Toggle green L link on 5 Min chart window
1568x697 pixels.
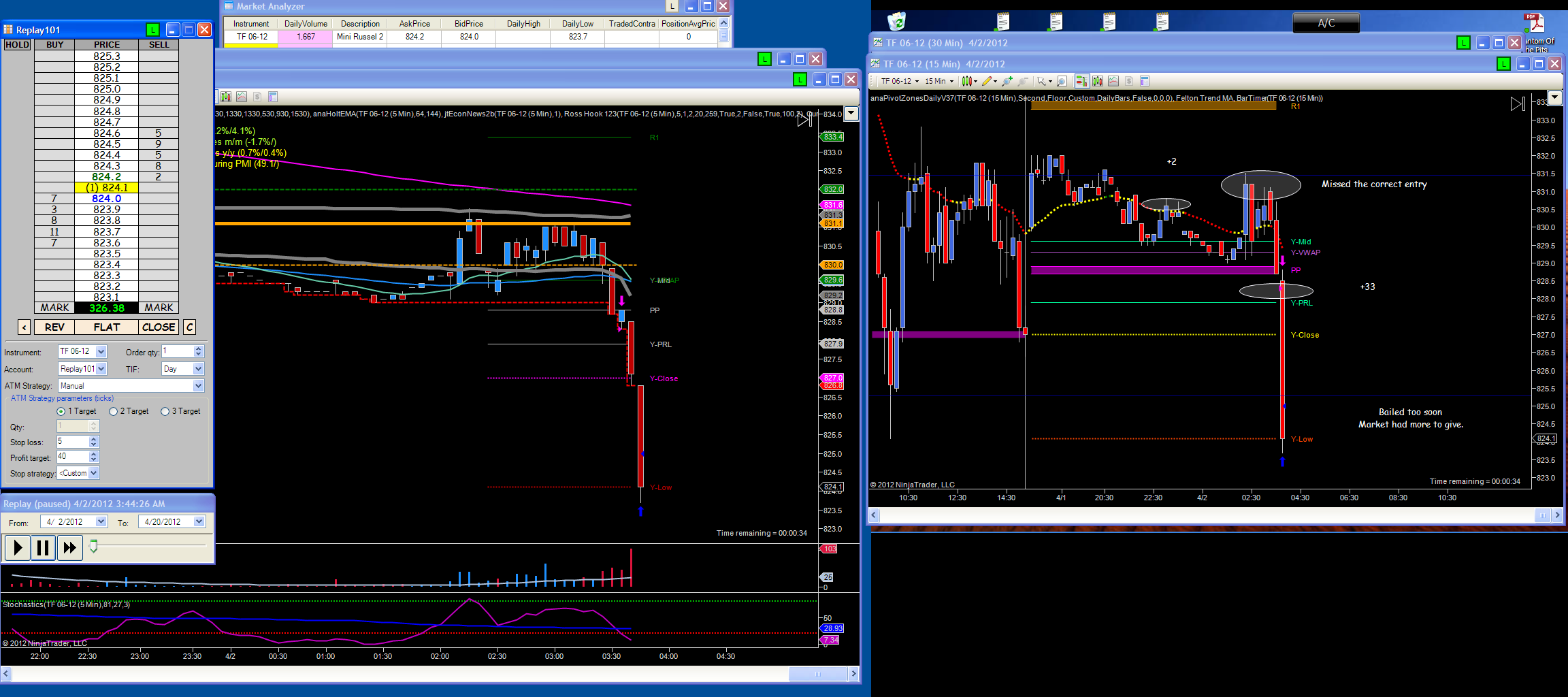coord(800,80)
